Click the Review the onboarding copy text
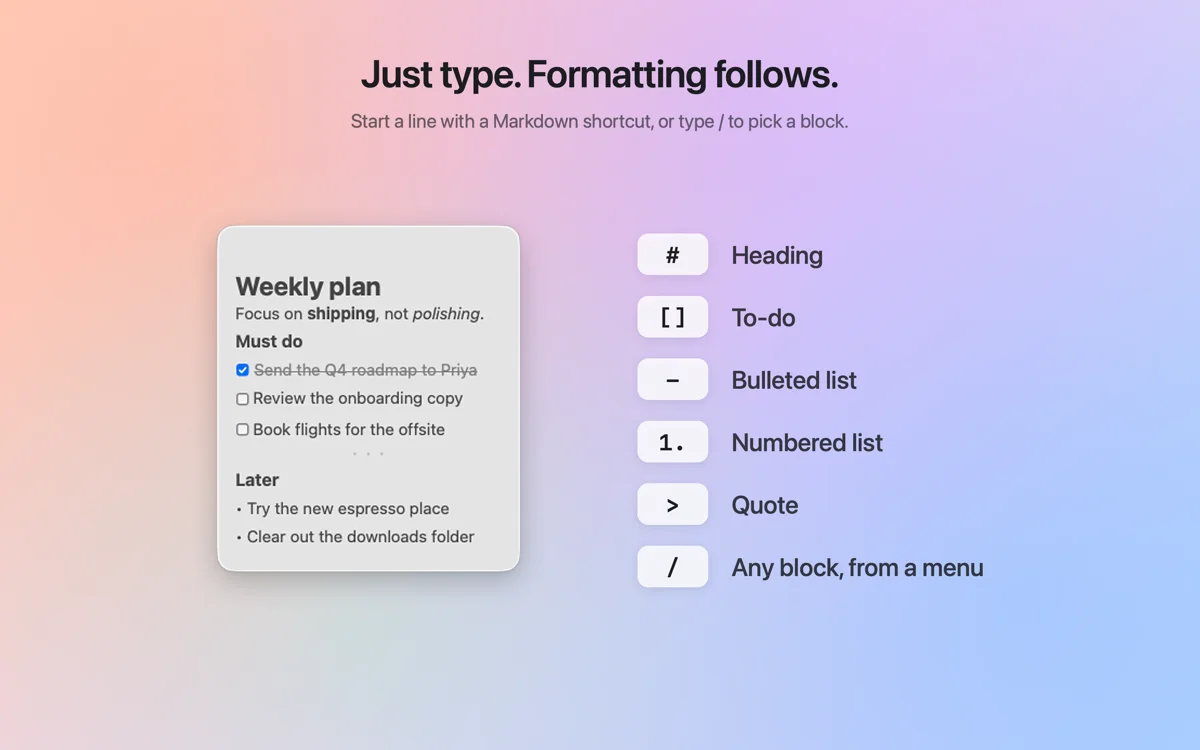 coord(358,398)
